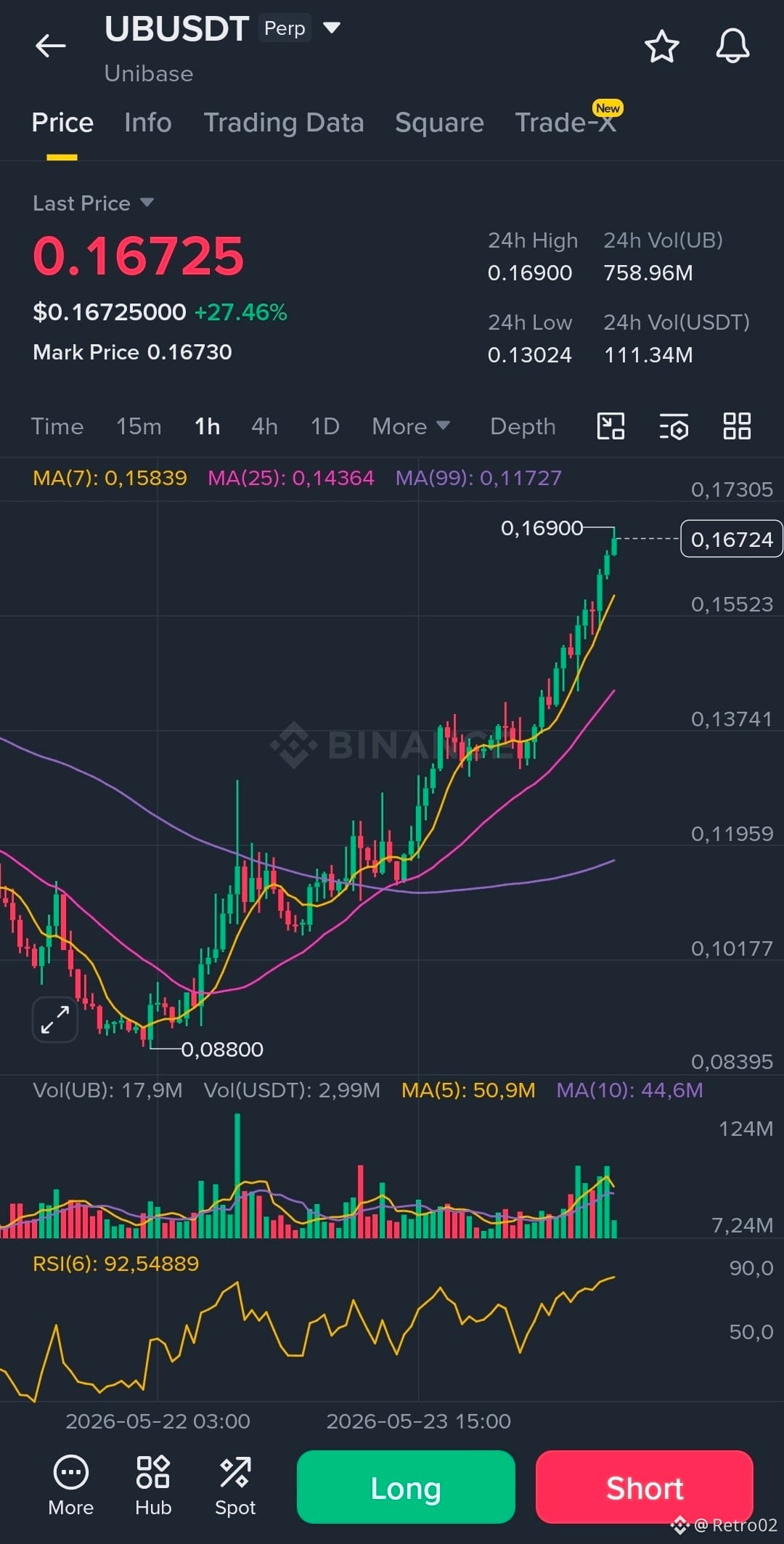Open chart drawing tools icon

[x=611, y=426]
